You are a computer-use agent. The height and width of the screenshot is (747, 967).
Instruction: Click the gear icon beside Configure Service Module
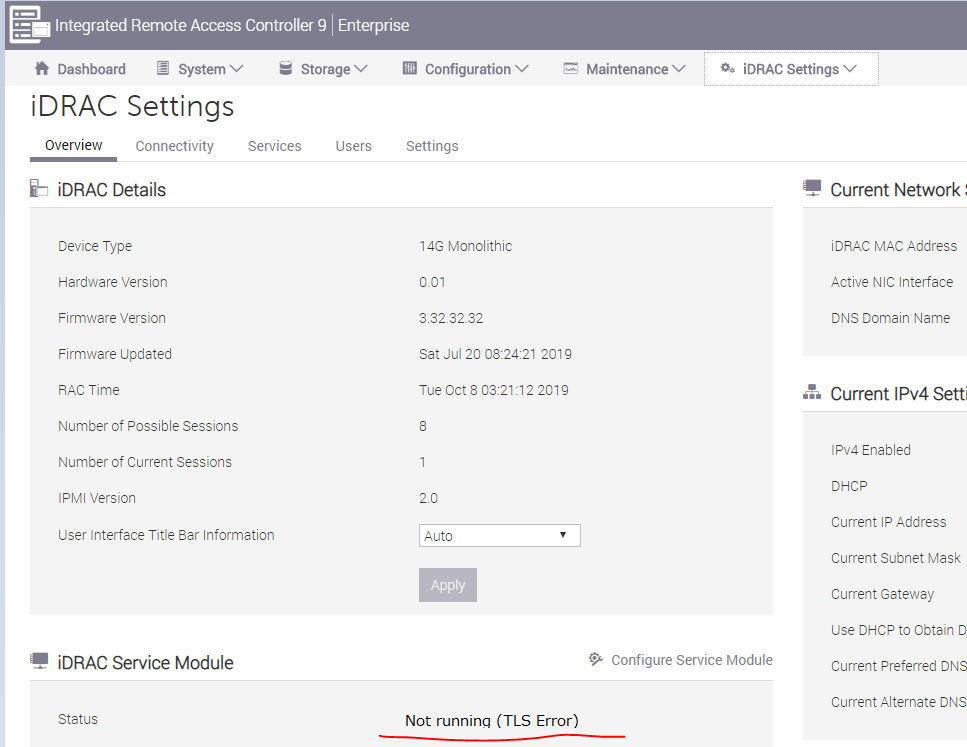[x=596, y=659]
